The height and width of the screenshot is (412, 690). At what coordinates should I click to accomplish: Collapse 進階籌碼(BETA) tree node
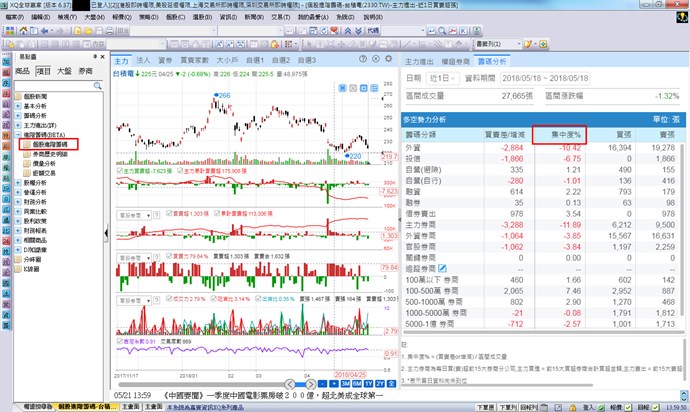18,135
